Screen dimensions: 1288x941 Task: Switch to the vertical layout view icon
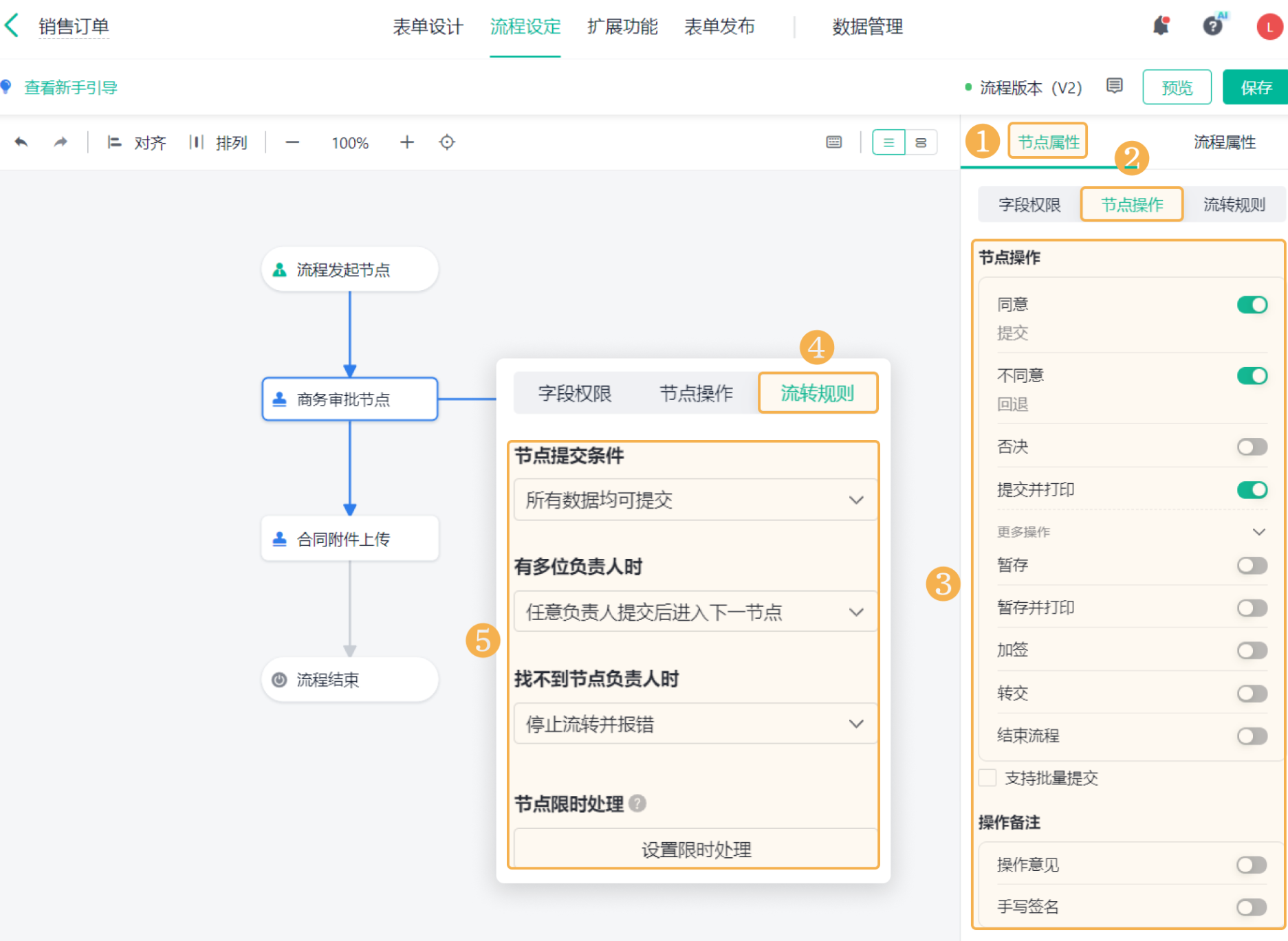pyautogui.click(x=888, y=142)
